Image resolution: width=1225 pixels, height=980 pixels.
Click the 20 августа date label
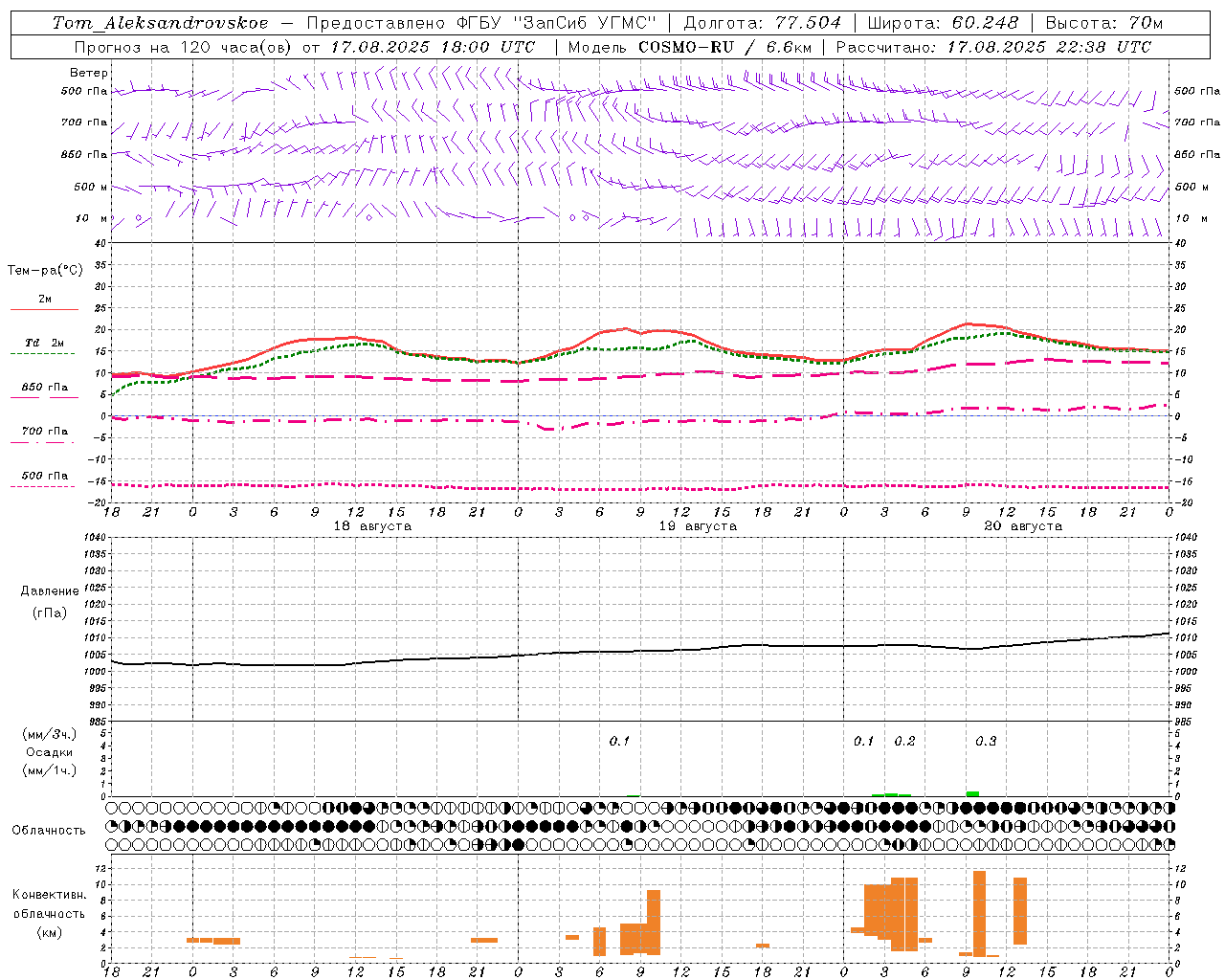pos(1023,526)
